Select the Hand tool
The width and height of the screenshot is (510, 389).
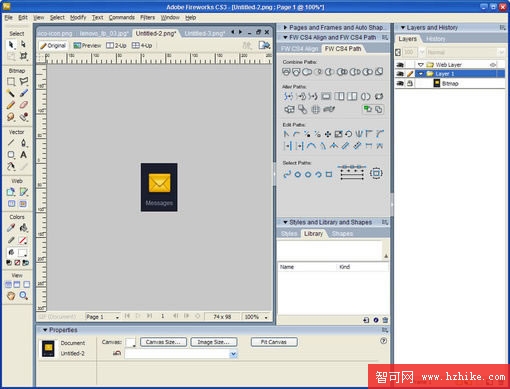[11, 295]
